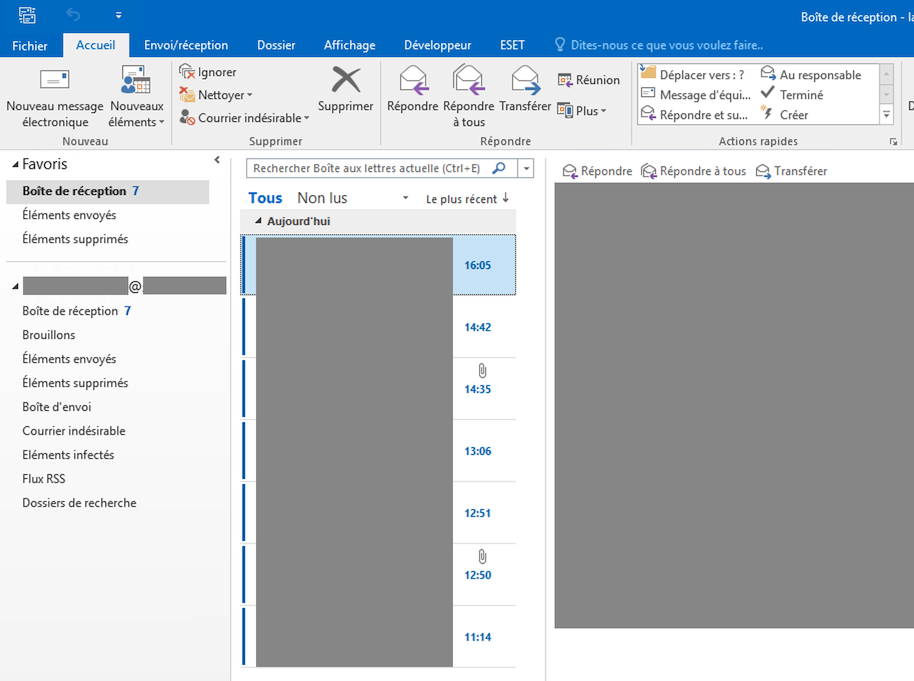Click the Rechercher Boîte aux lettres actuelle field
The width and height of the screenshot is (914, 681).
pos(367,168)
